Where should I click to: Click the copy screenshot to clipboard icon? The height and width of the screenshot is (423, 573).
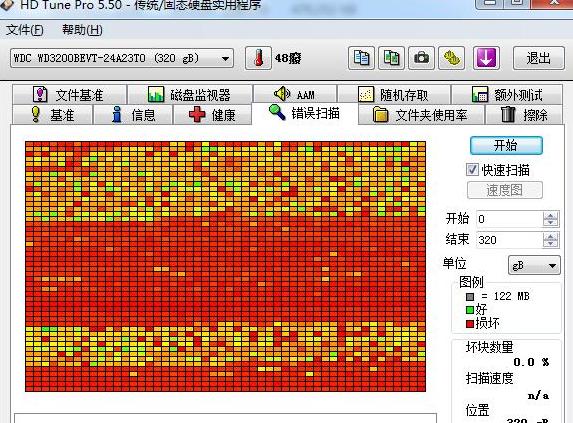click(x=391, y=58)
